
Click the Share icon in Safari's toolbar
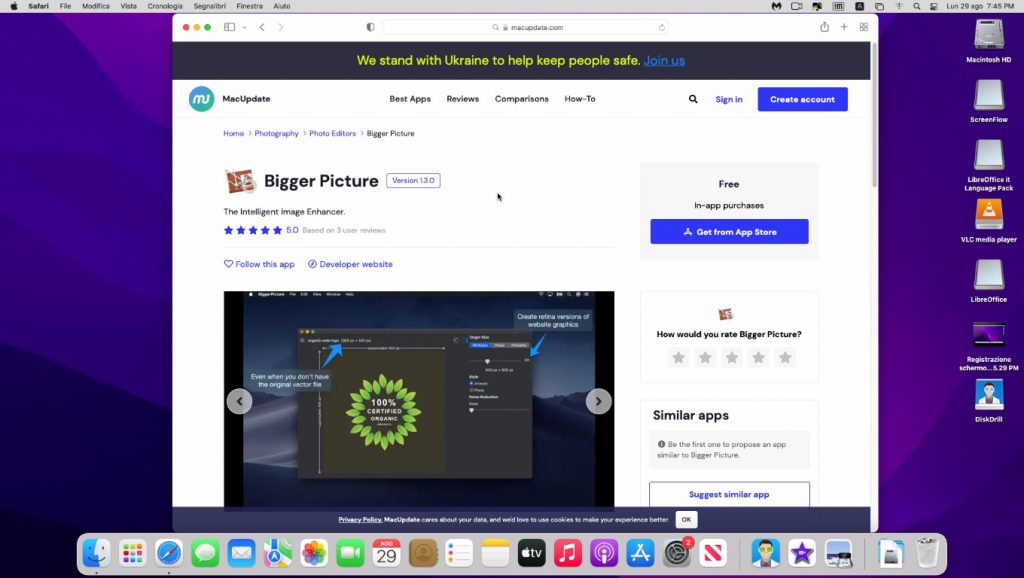click(823, 27)
